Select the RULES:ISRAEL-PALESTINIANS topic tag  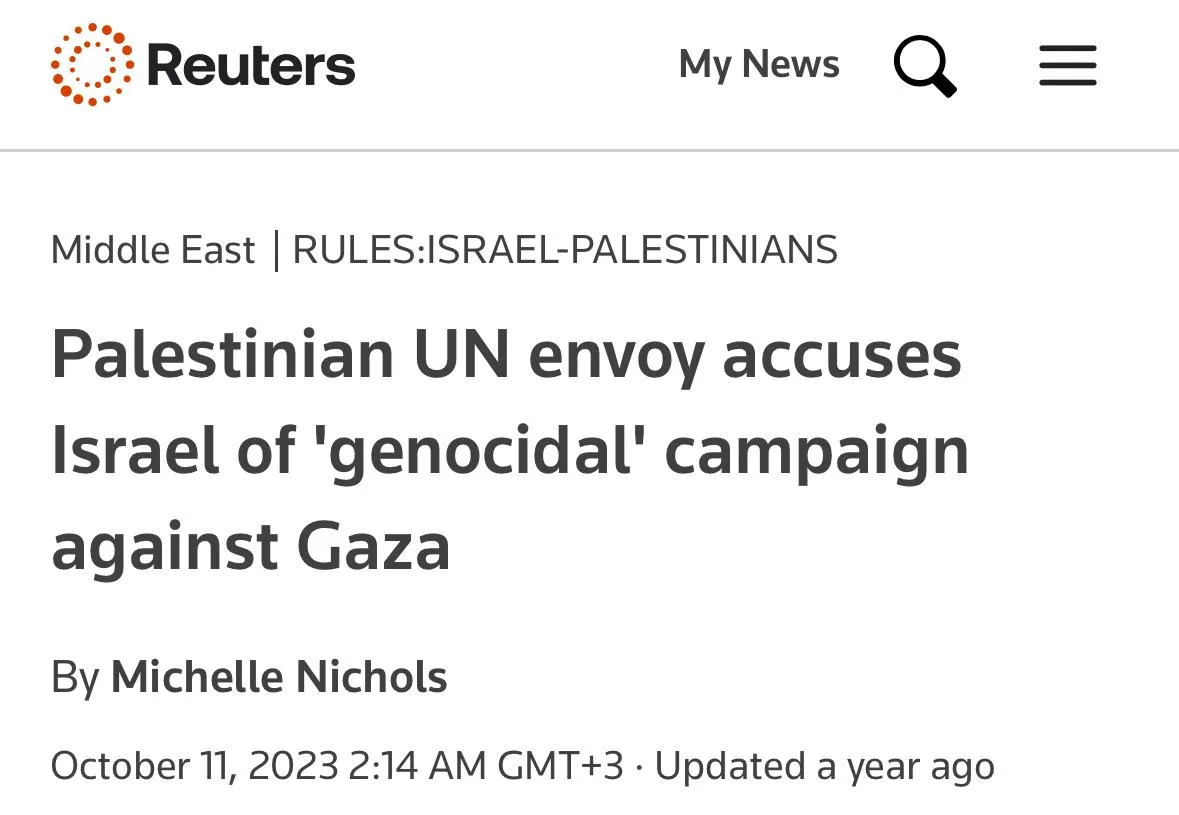coord(565,249)
